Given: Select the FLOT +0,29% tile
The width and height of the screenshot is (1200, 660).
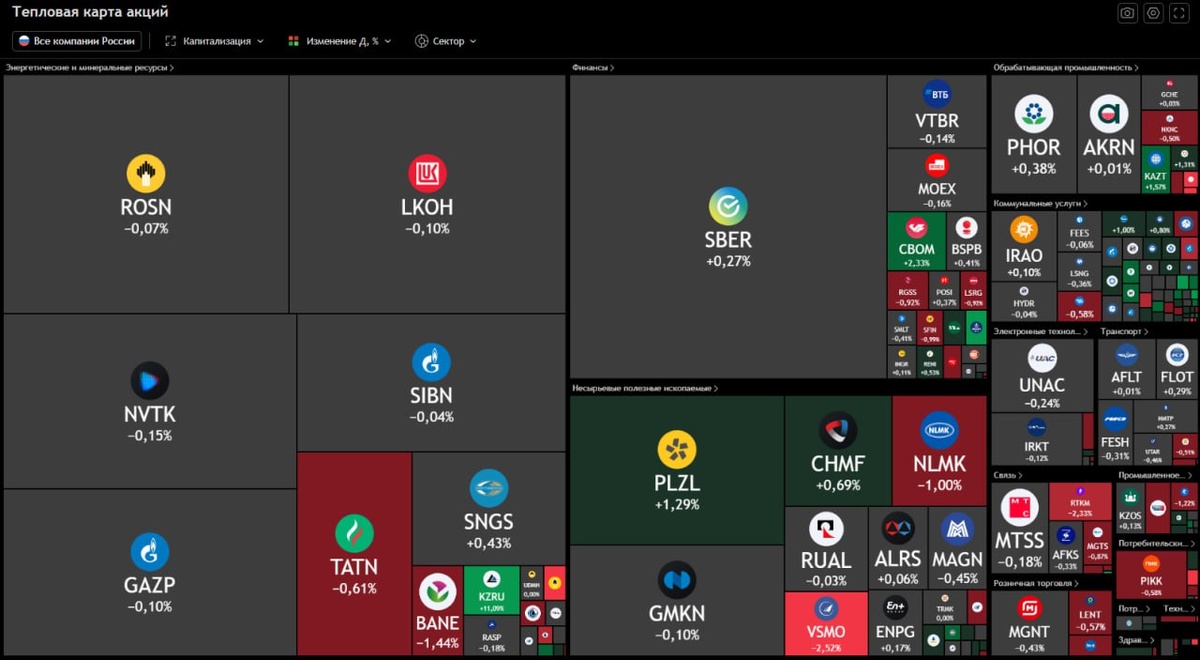Looking at the screenshot, I should [1177, 369].
